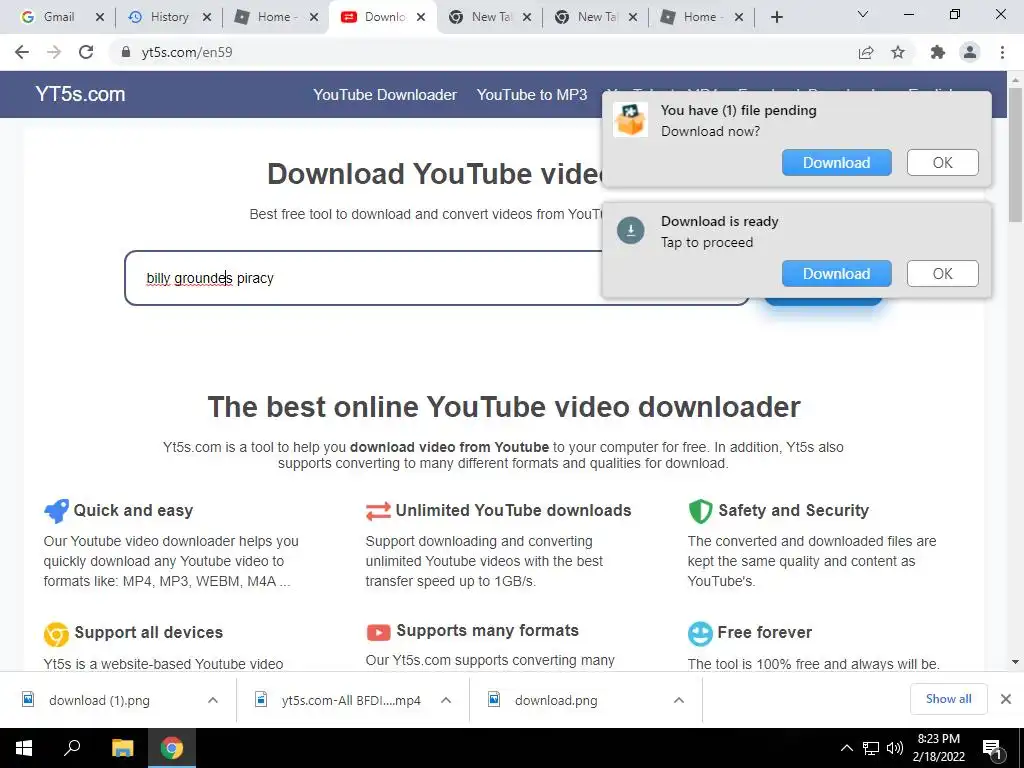Click Download in file pending notification

click(x=837, y=163)
